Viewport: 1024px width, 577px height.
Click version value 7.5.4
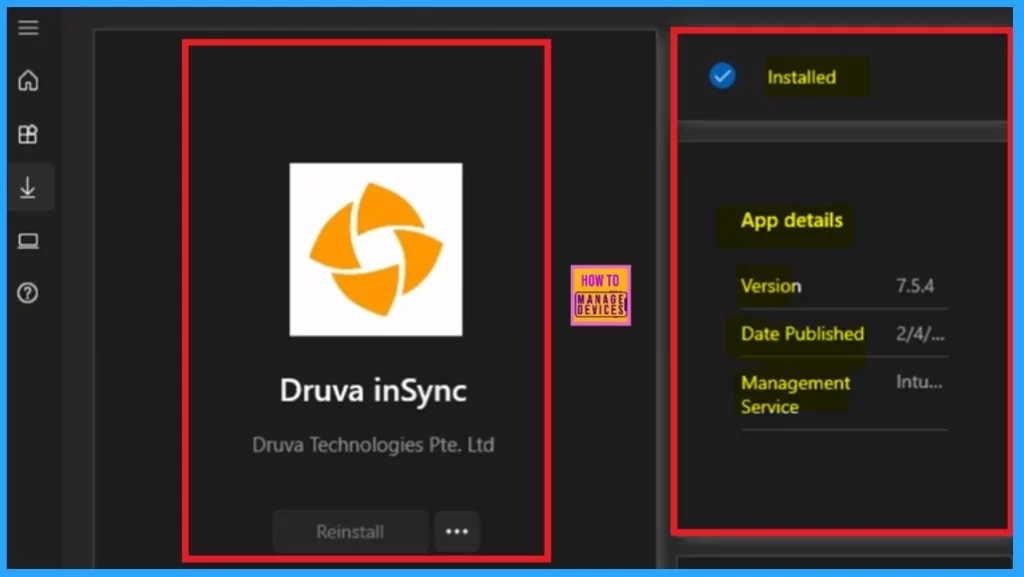(x=915, y=286)
